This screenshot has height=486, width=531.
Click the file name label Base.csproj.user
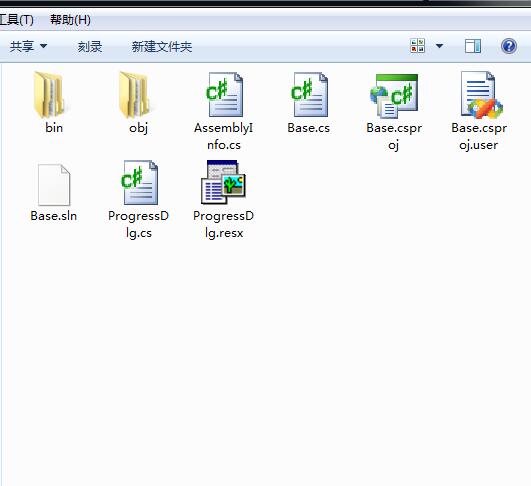click(479, 136)
